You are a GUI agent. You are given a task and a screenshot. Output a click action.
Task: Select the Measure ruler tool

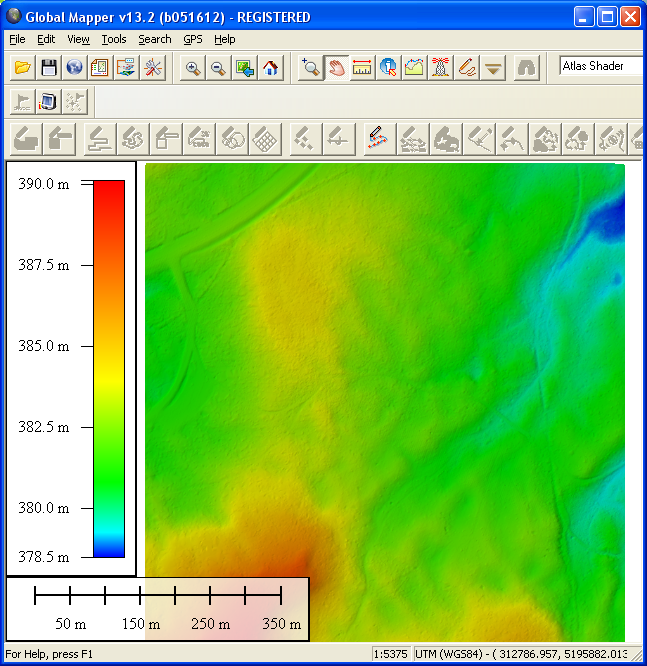click(x=362, y=68)
